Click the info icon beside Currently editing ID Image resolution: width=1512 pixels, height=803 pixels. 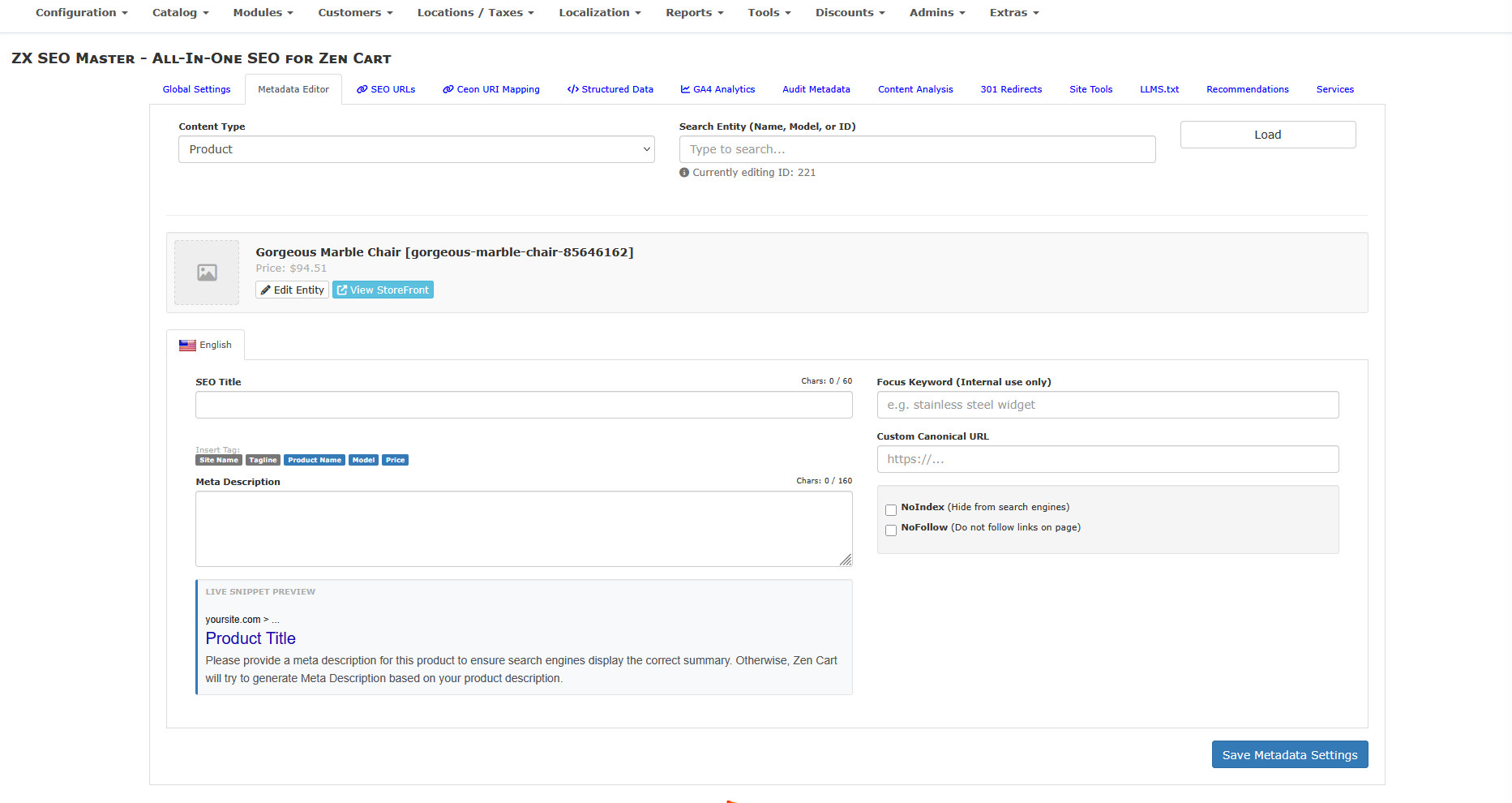coord(684,173)
